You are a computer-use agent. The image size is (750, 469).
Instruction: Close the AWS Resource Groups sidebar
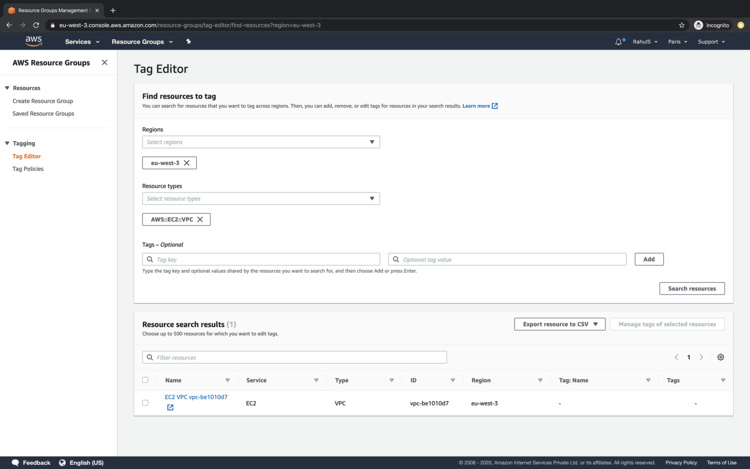(105, 63)
